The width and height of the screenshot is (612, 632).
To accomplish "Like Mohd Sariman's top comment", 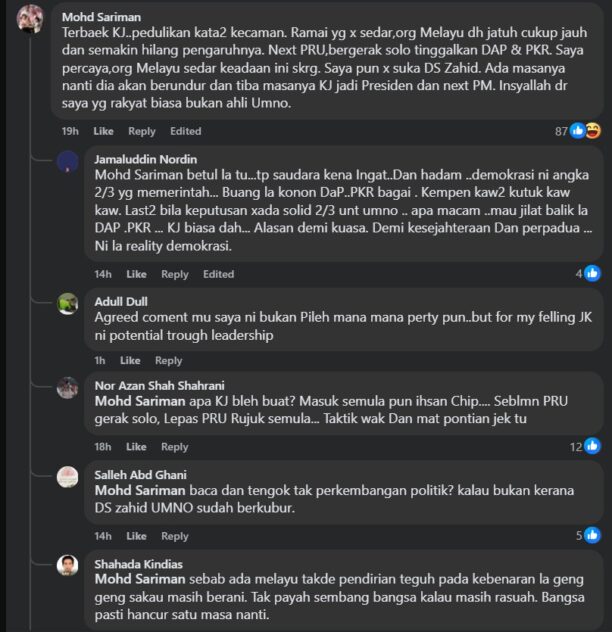I will (103, 131).
